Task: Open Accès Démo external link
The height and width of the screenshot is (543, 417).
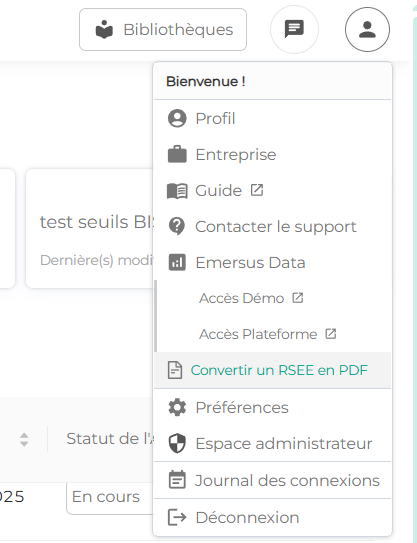Action: (251, 298)
